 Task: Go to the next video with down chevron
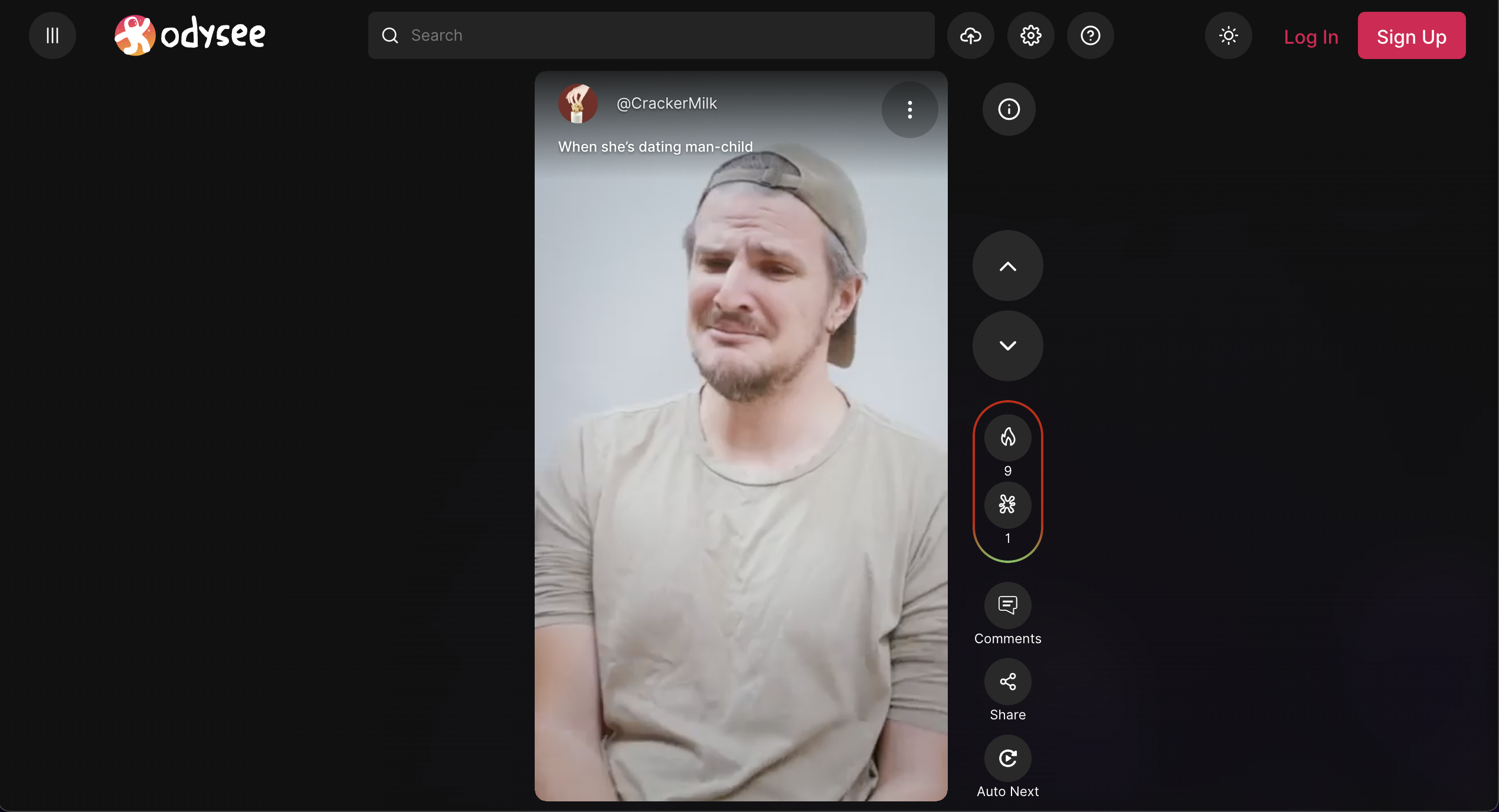coord(1007,345)
